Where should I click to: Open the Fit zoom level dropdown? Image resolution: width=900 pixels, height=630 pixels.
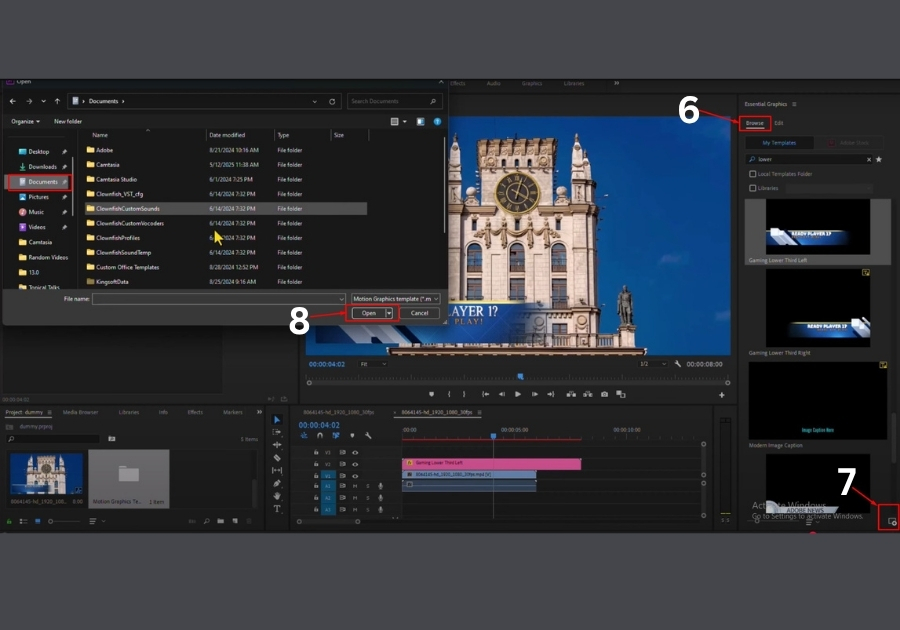[x=373, y=364]
